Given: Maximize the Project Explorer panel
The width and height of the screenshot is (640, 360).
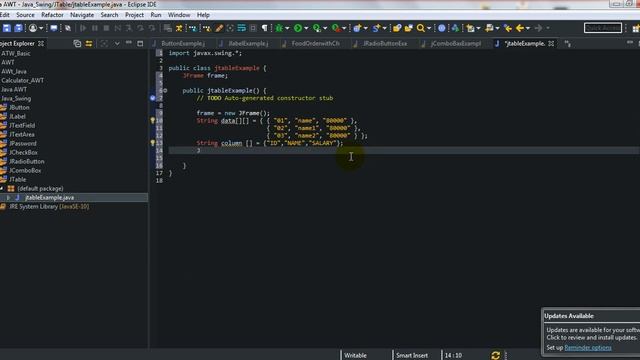Looking at the screenshot, I should (140, 43).
